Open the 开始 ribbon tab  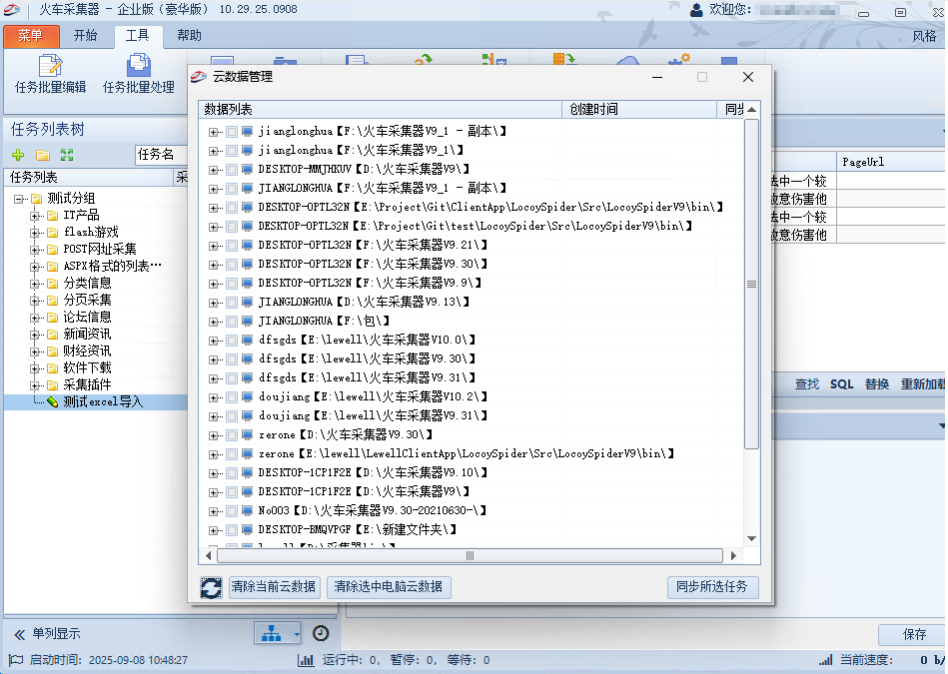click(x=85, y=36)
